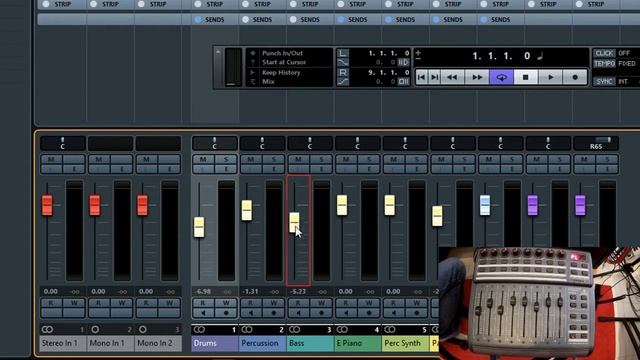Open edit channel settings for Bass
The width and height of the screenshot is (640, 360).
[321, 169]
